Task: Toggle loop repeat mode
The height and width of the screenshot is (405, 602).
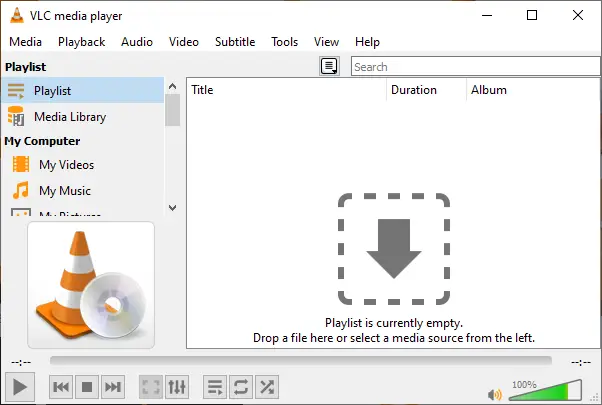Action: tap(241, 387)
